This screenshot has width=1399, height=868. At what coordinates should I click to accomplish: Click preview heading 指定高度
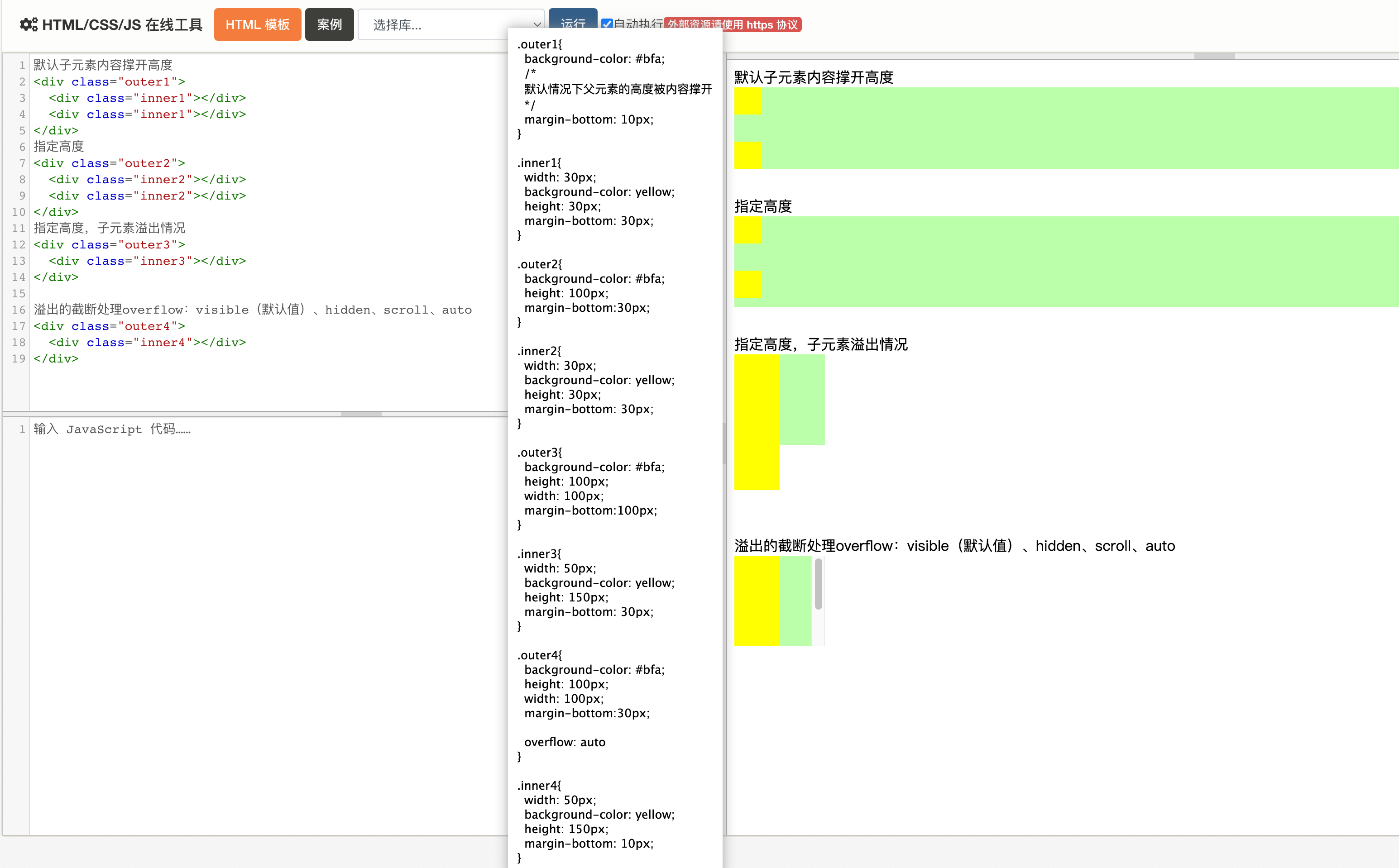click(x=763, y=206)
